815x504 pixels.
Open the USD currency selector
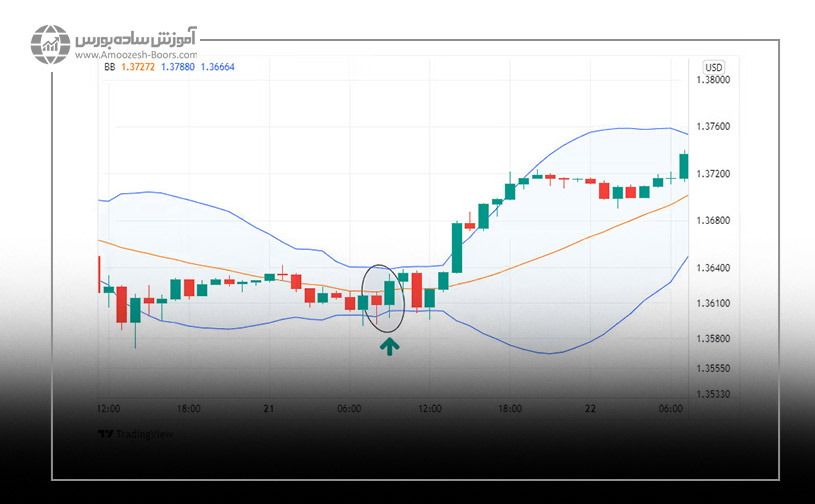(x=713, y=67)
